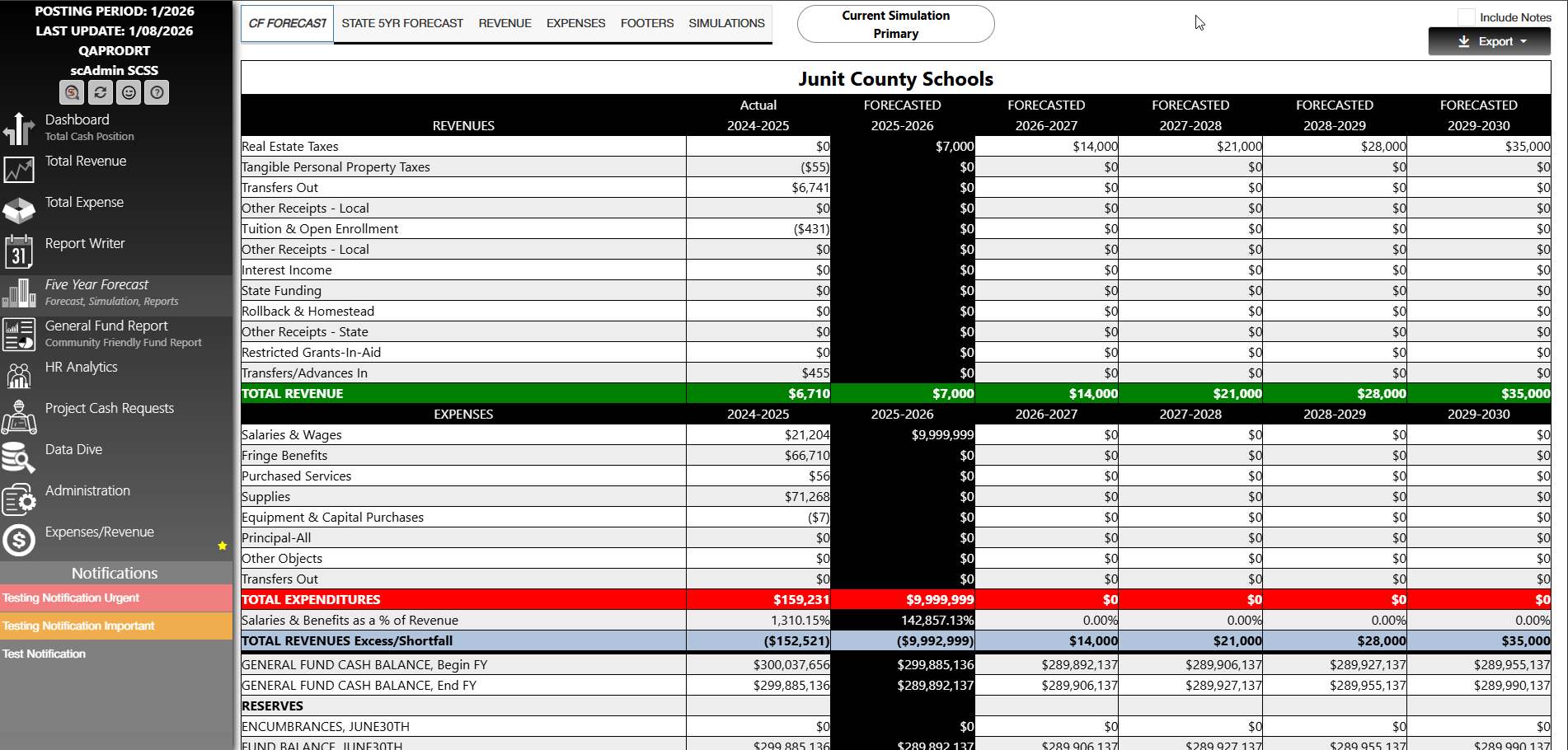This screenshot has height=750, width=1568.
Task: Click the Total Expense icon
Action: [x=19, y=211]
